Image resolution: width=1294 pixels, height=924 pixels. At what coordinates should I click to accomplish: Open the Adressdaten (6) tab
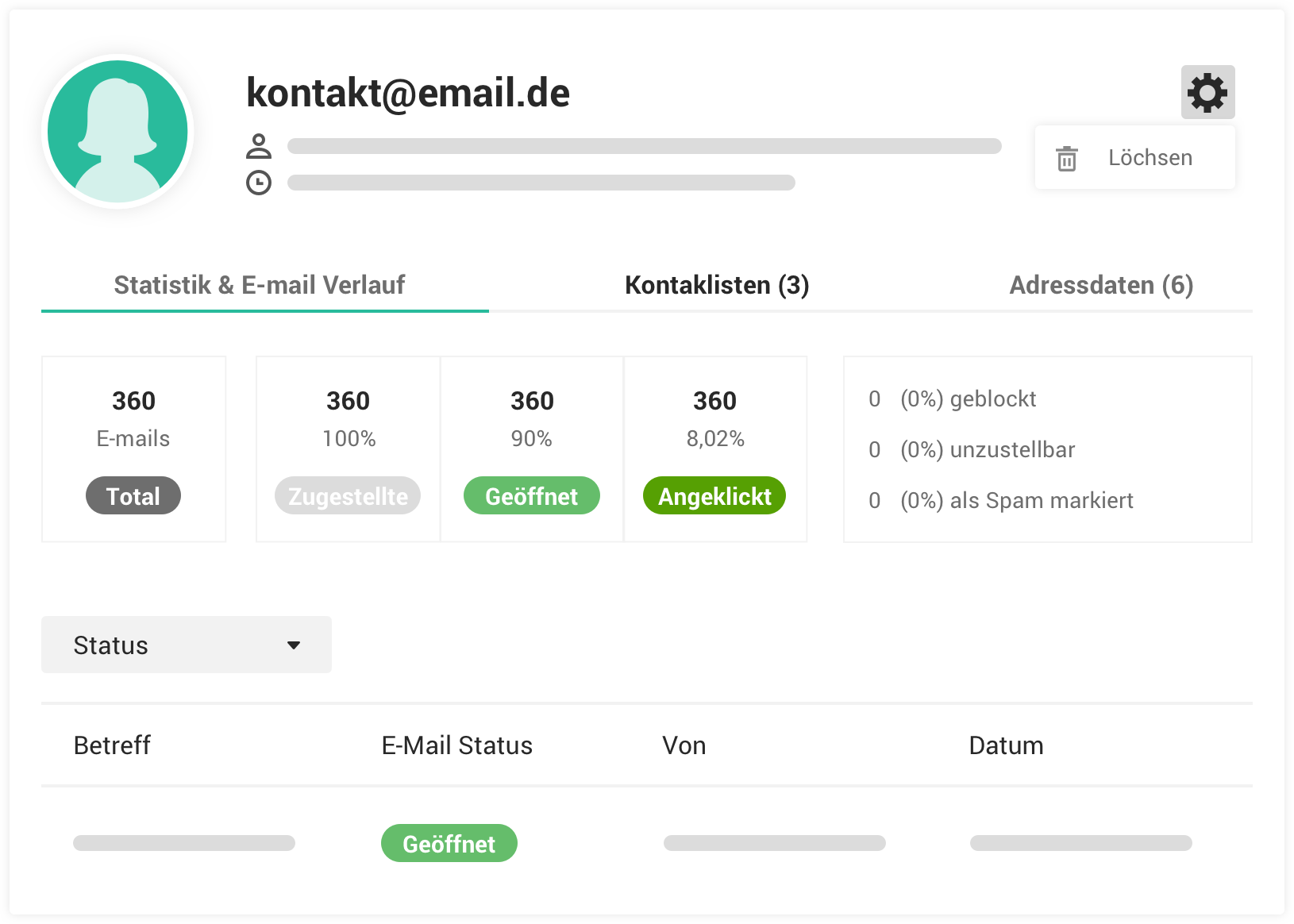[1101, 285]
